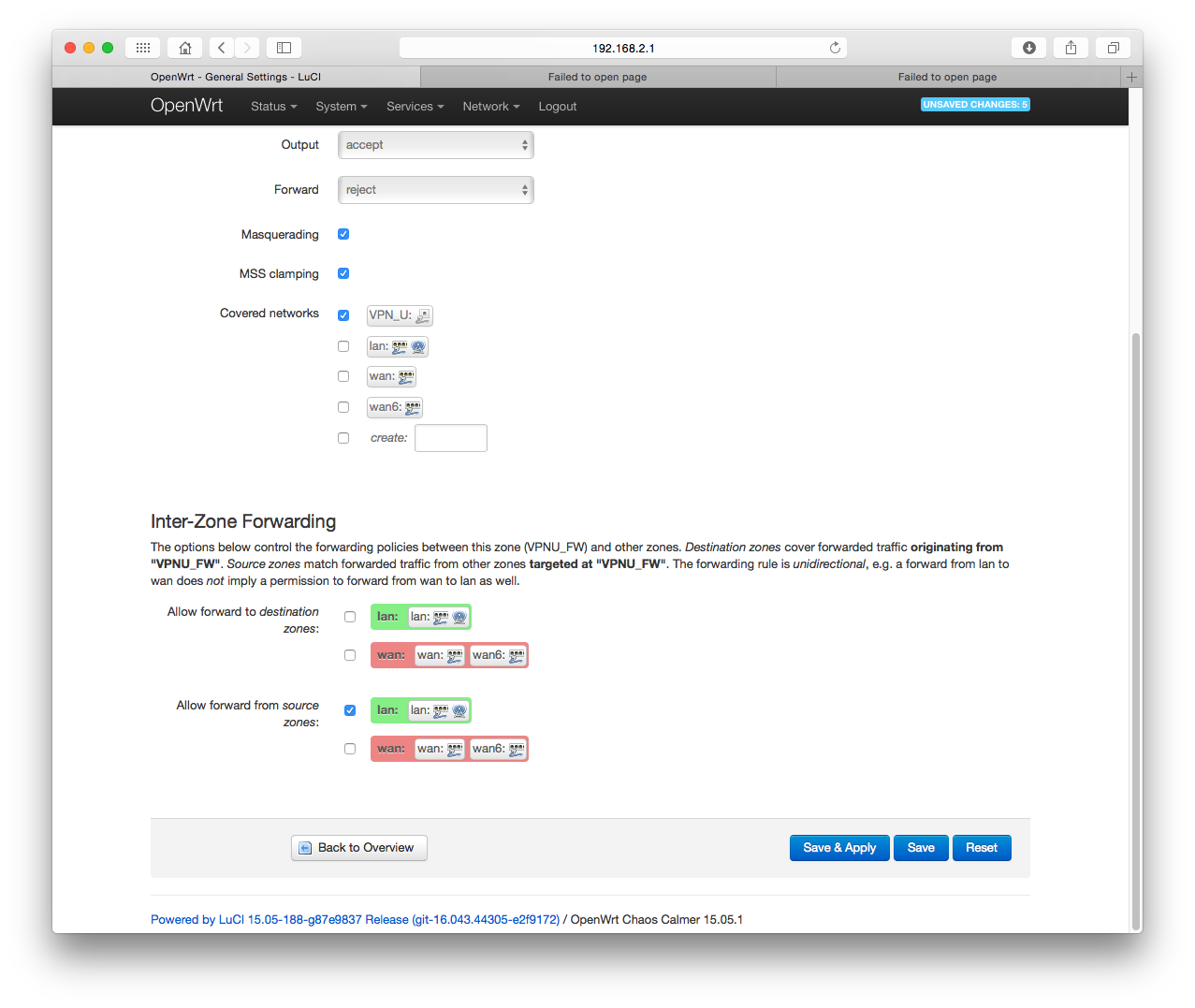Click Logout in the navigation bar
Screen dimensions: 1195x1008
(x=558, y=107)
